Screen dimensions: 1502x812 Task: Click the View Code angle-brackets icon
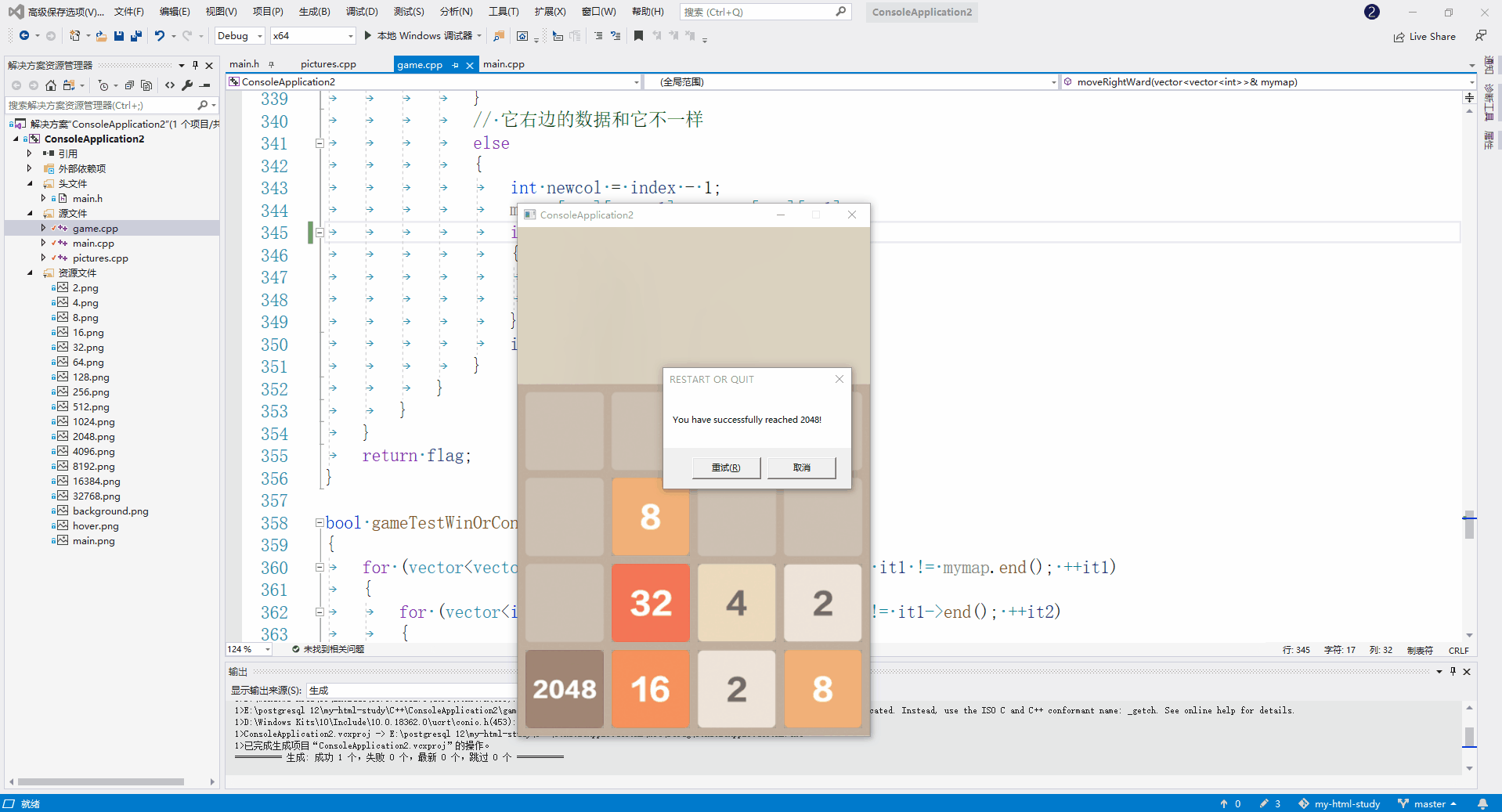(x=170, y=86)
